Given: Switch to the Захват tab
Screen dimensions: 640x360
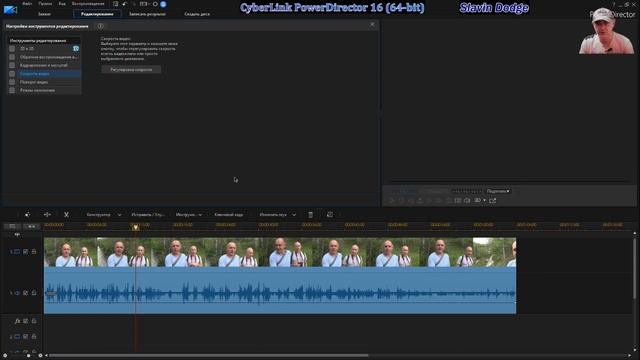Looking at the screenshot, I should coord(44,14).
